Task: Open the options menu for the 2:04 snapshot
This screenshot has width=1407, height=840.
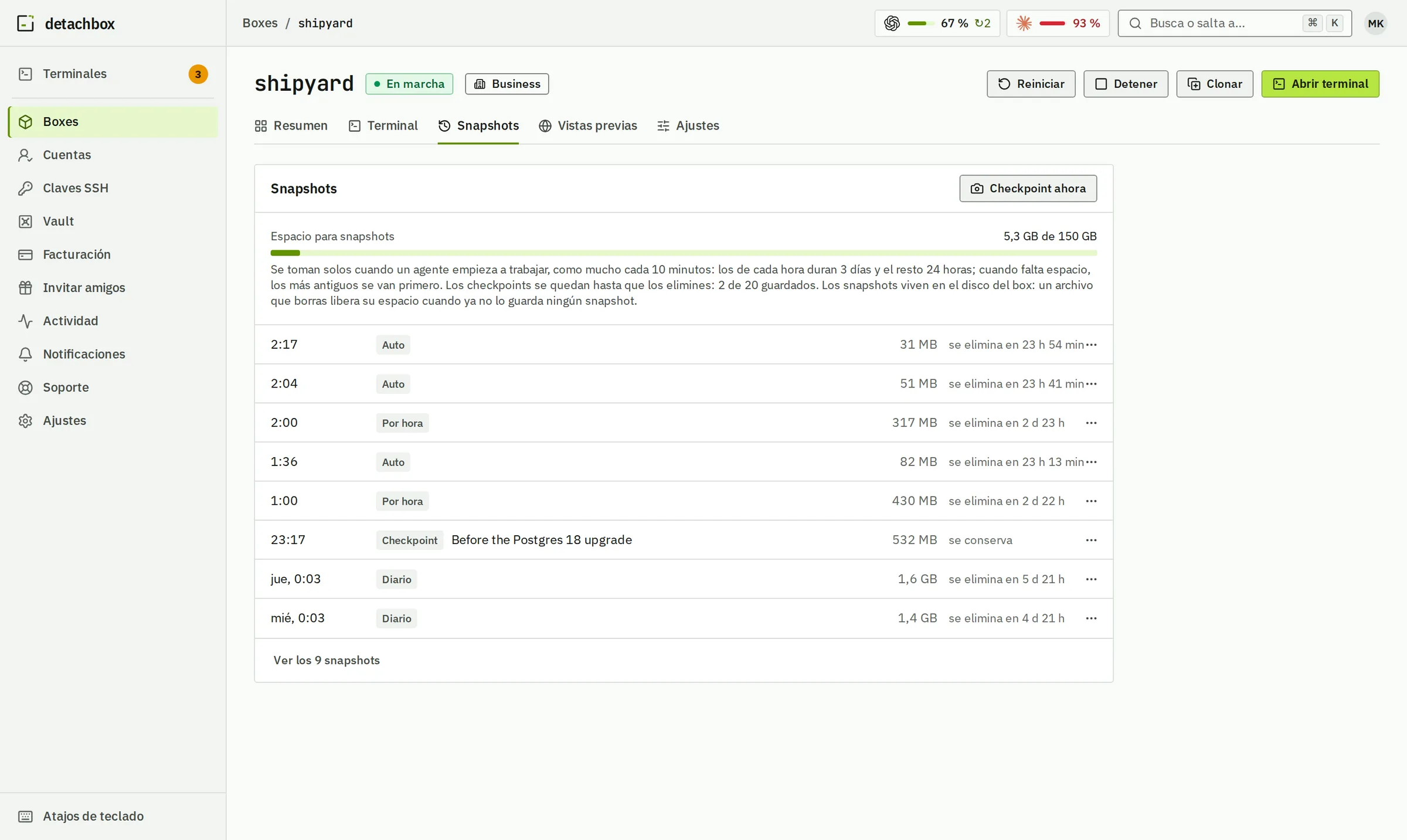Action: point(1090,383)
